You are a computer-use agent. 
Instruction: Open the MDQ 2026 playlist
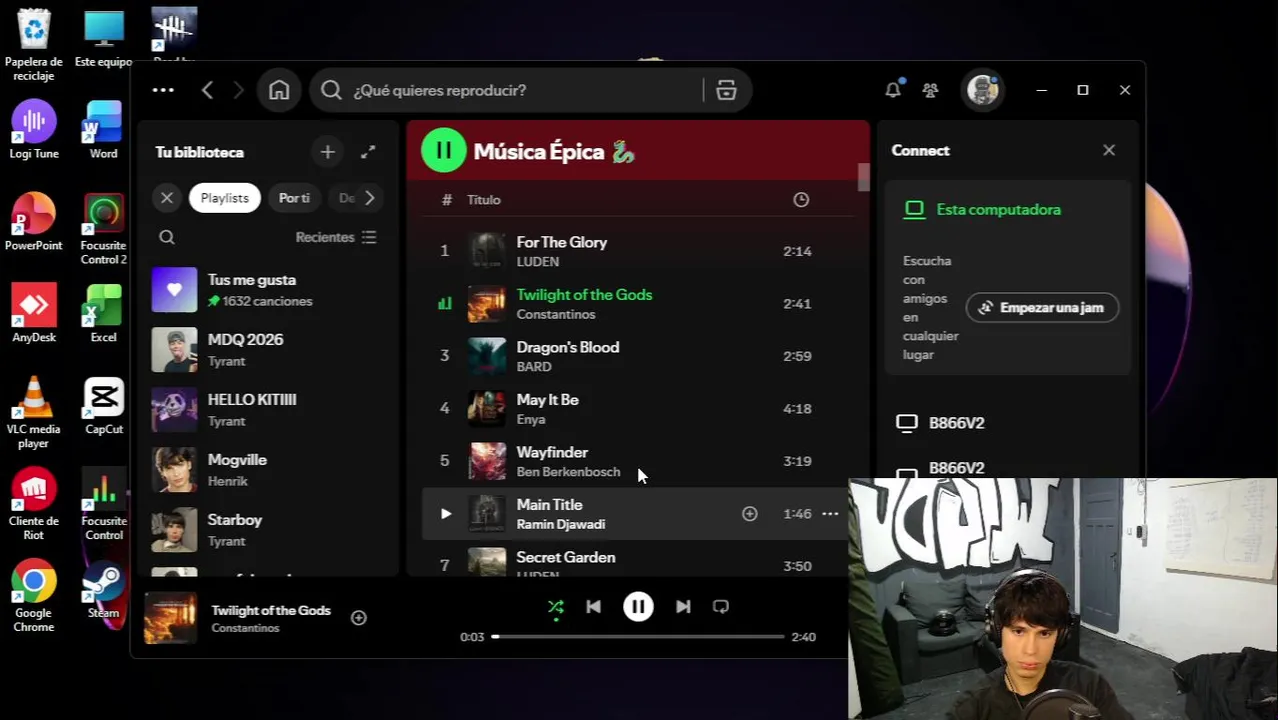pos(267,350)
